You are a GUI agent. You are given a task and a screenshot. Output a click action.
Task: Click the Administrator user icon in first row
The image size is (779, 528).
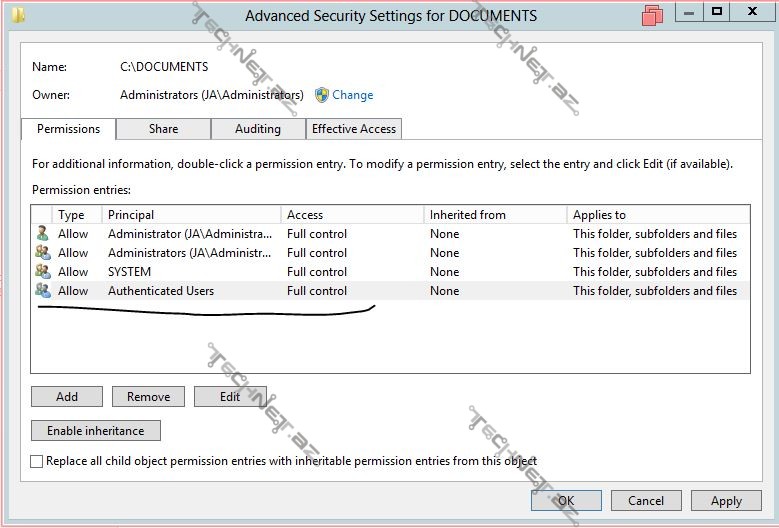pos(42,234)
